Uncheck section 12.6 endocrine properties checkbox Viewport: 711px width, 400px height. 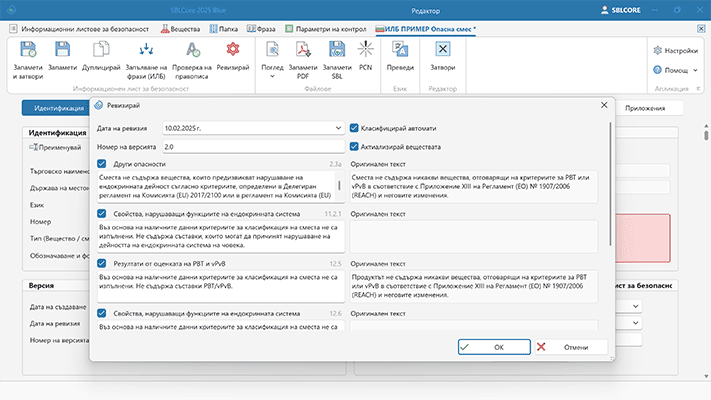pyautogui.click(x=102, y=313)
